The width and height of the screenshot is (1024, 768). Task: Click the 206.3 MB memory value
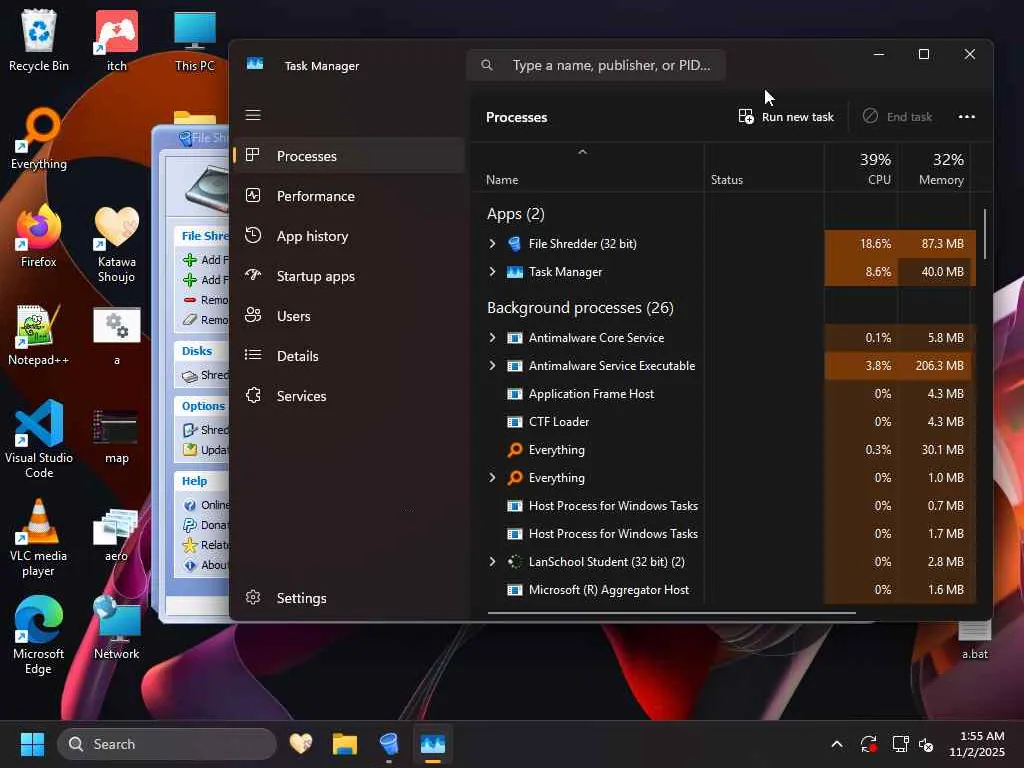click(x=939, y=366)
